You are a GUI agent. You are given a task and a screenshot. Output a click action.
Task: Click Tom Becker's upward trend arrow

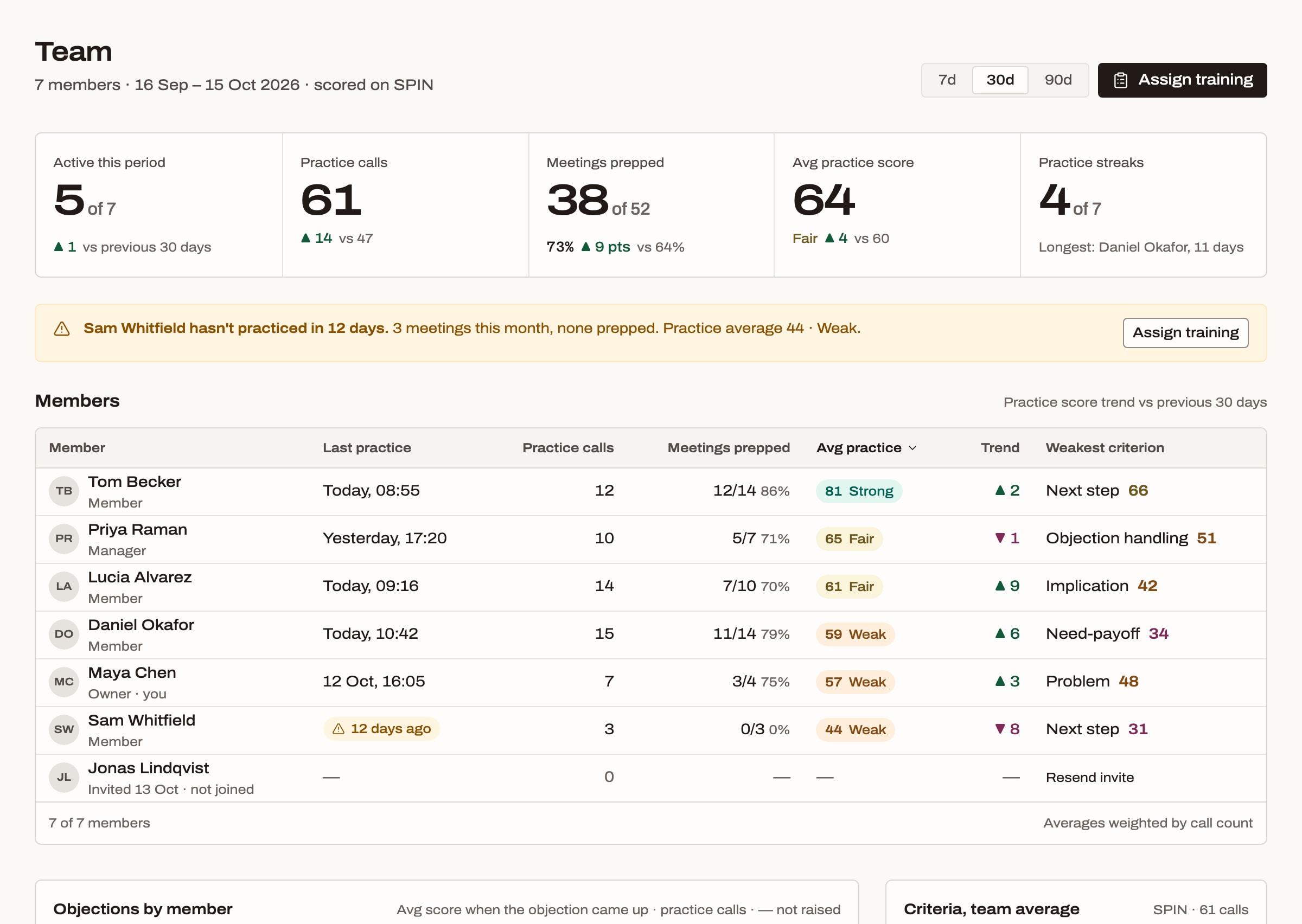coord(1000,490)
